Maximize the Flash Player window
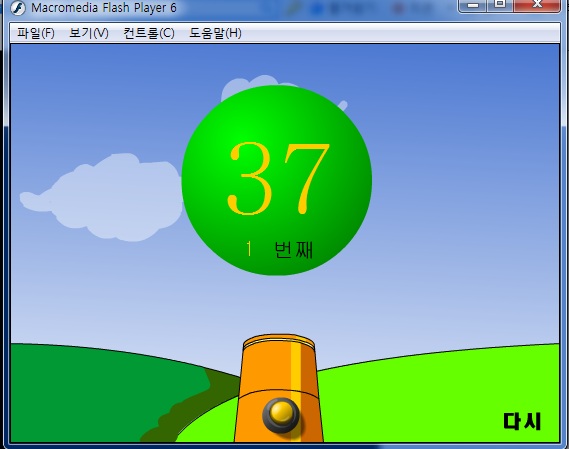The image size is (569, 449). (x=500, y=4)
